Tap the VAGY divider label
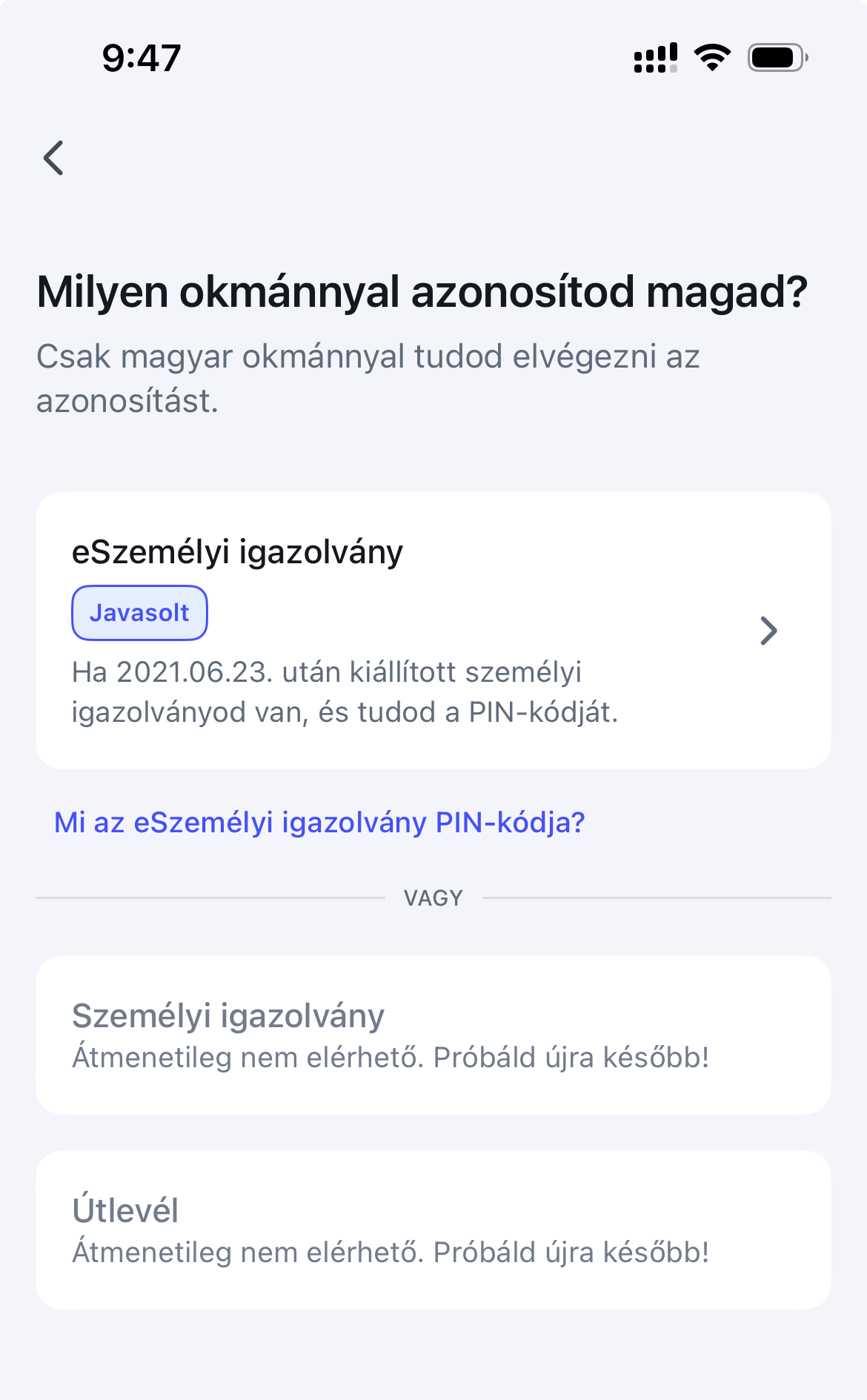 coord(433,898)
